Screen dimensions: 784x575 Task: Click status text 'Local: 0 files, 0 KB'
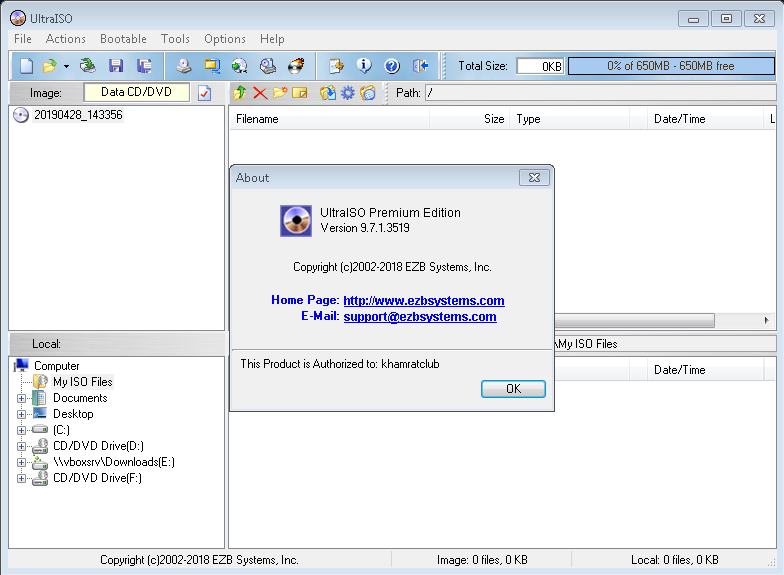pos(674,560)
